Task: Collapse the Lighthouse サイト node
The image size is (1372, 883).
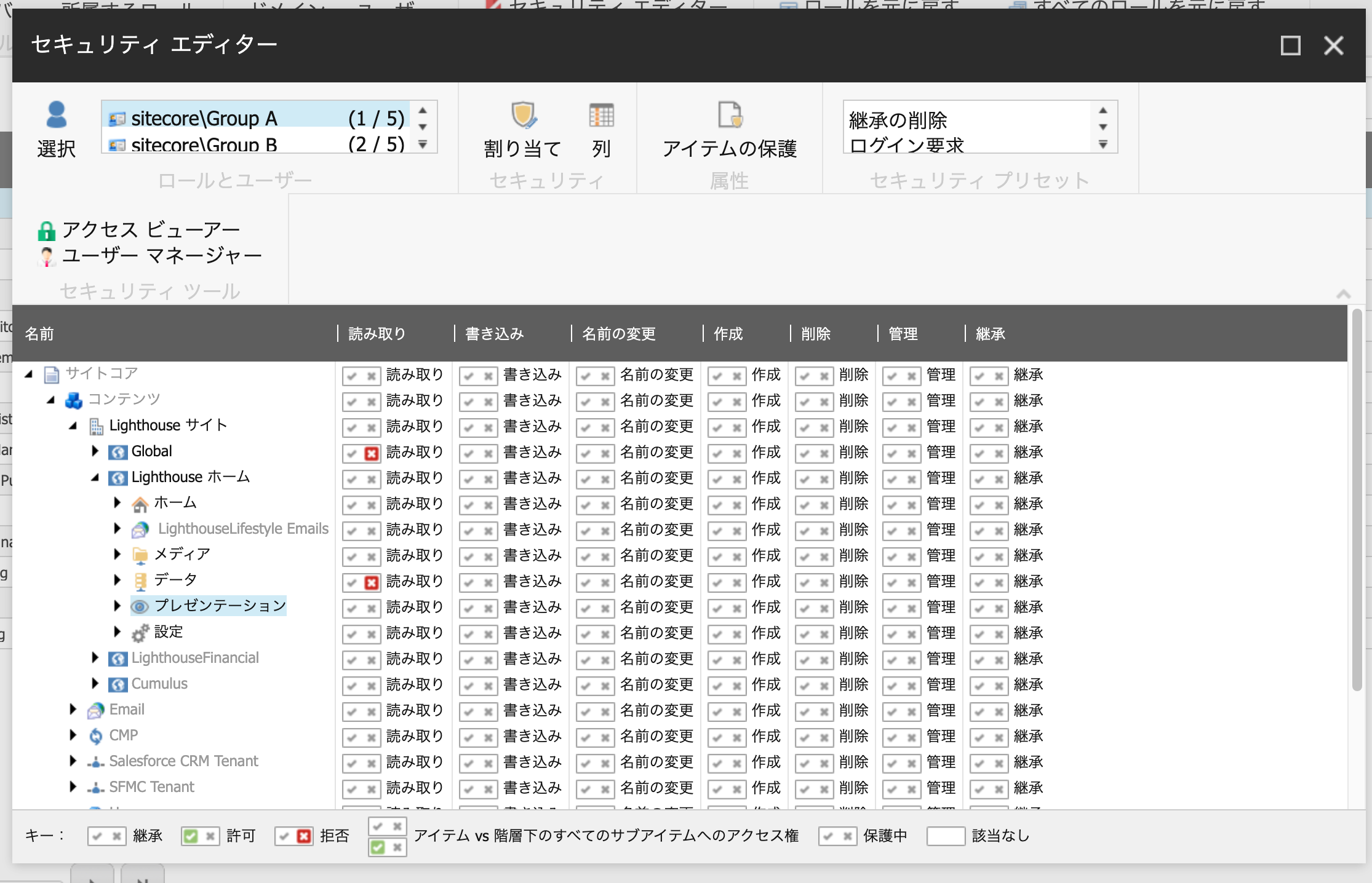Action: (x=73, y=426)
